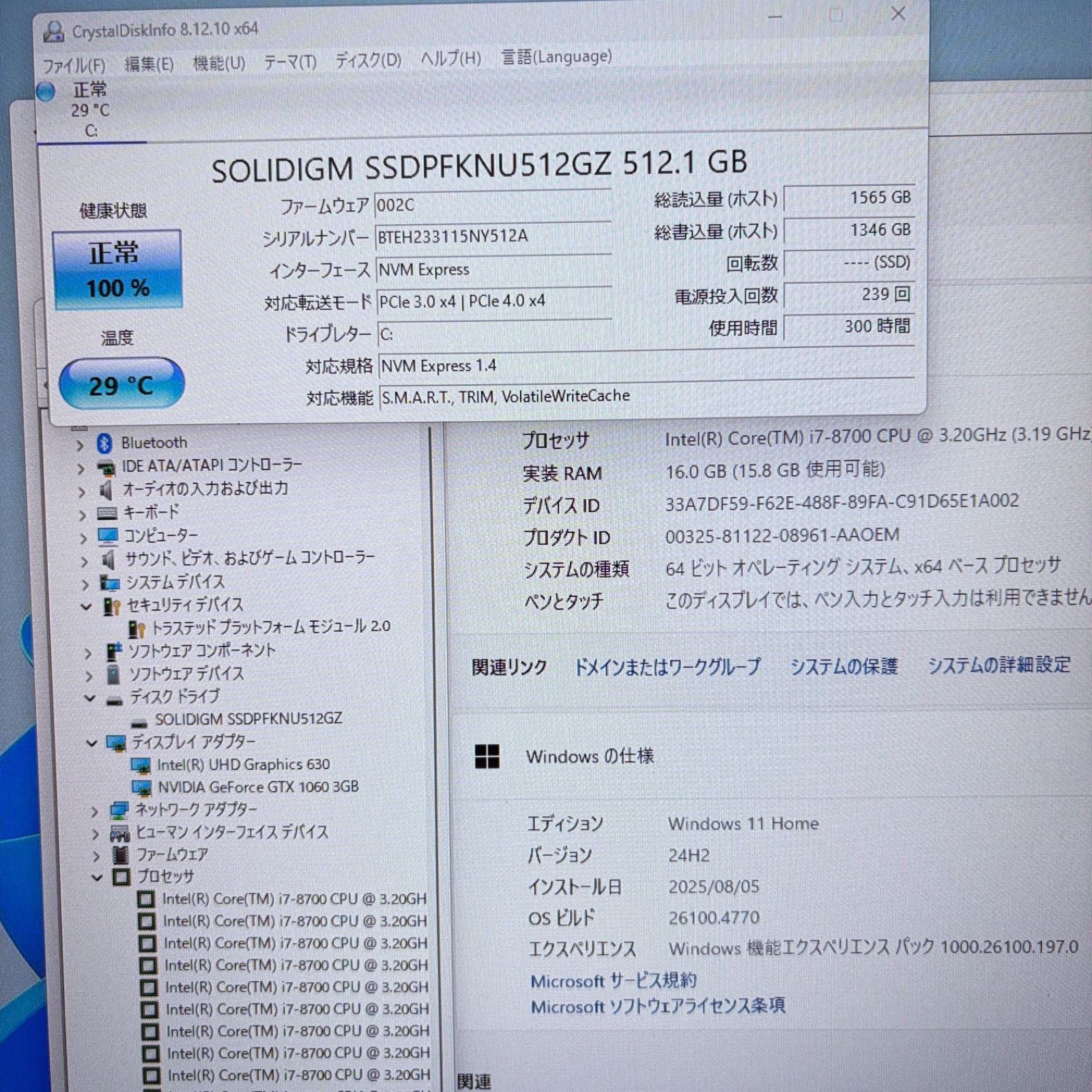Image resolution: width=1092 pixels, height=1092 pixels.
Task: Click the ソフトウェア デバイス icon
Action: tap(114, 675)
